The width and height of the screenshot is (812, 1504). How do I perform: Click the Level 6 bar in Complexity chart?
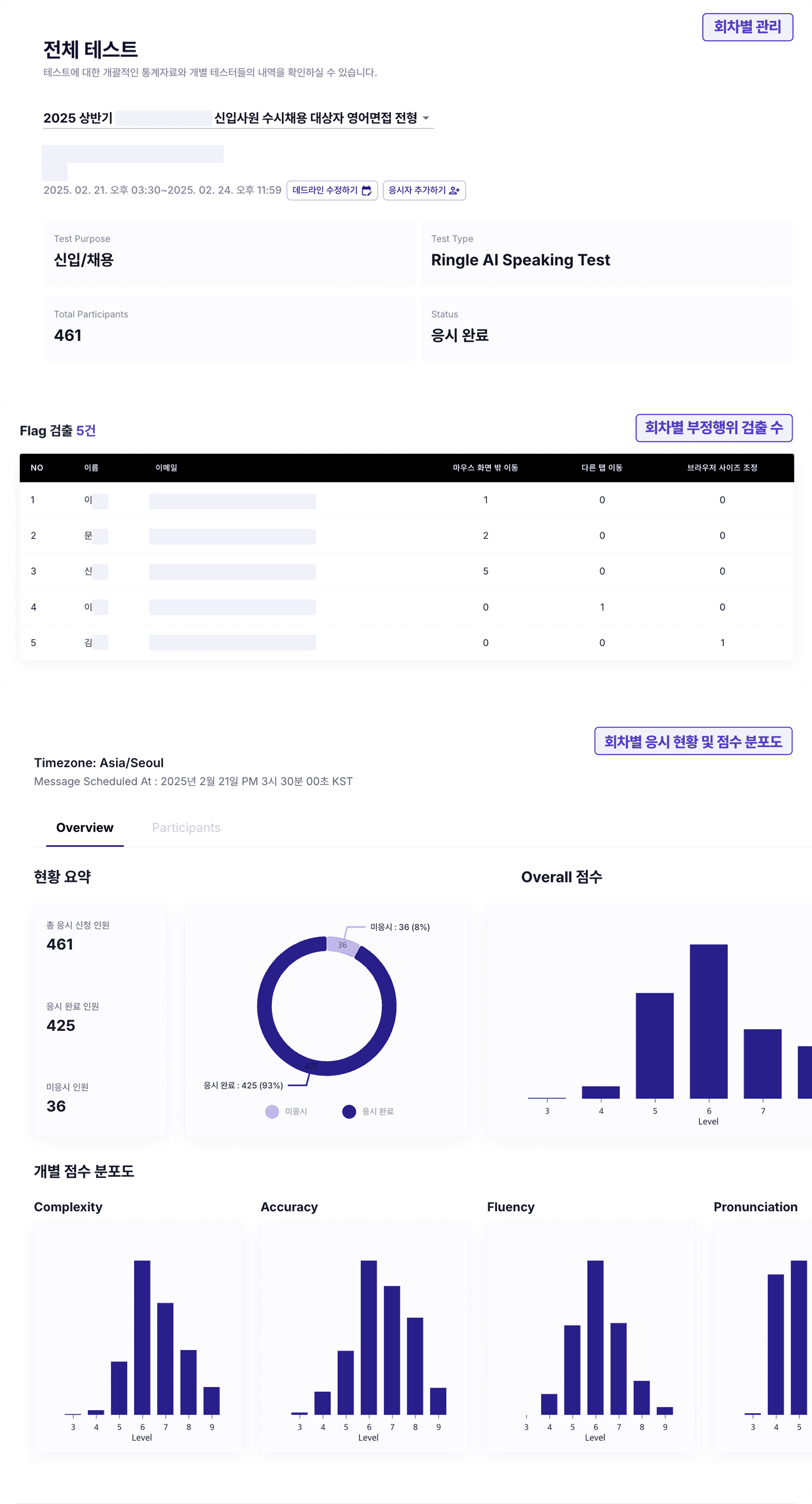coord(142,1337)
